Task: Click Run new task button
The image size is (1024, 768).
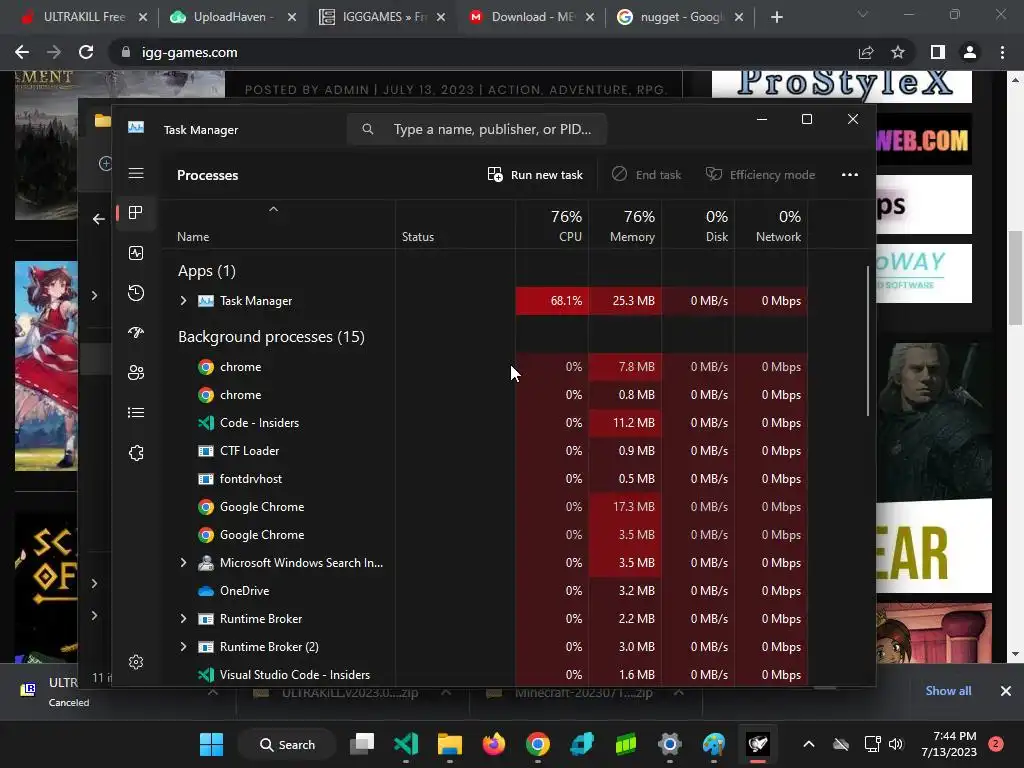Action: coord(535,174)
